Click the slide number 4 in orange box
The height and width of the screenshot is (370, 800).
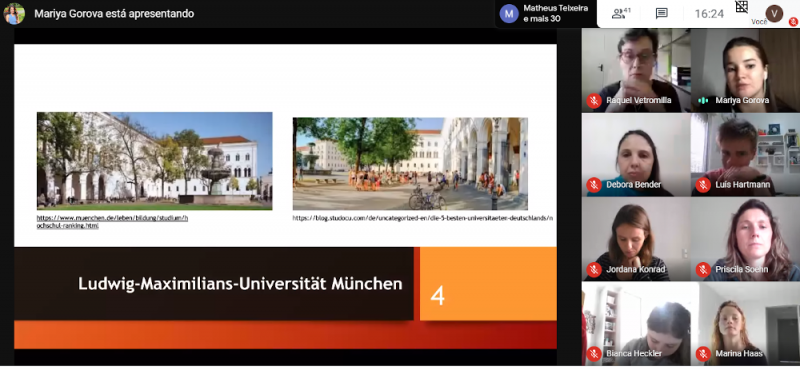[x=437, y=295]
